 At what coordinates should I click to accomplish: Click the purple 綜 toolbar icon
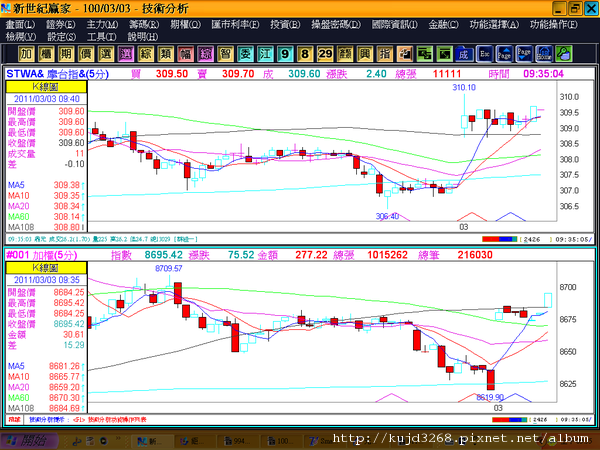(x=205, y=54)
